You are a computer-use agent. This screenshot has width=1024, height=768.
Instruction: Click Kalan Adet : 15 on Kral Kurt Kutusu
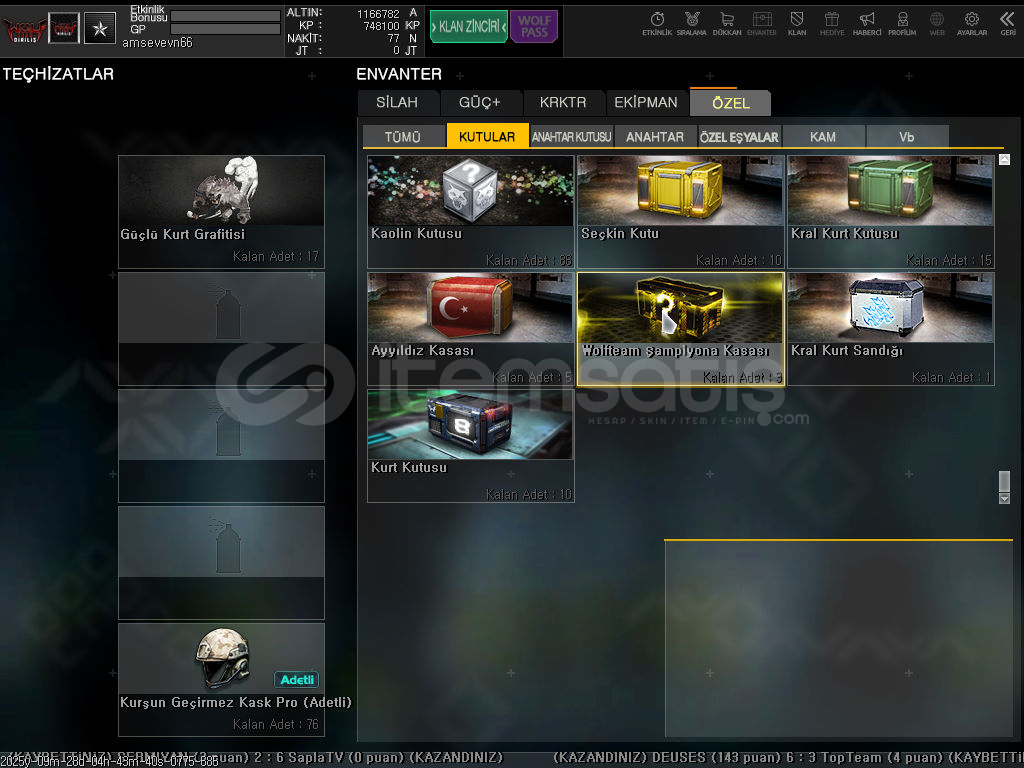click(948, 261)
